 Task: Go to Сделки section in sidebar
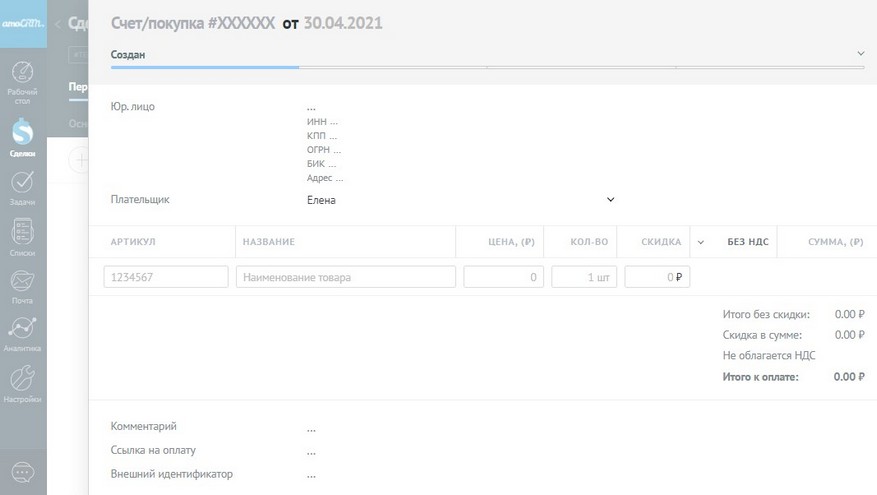(x=22, y=136)
